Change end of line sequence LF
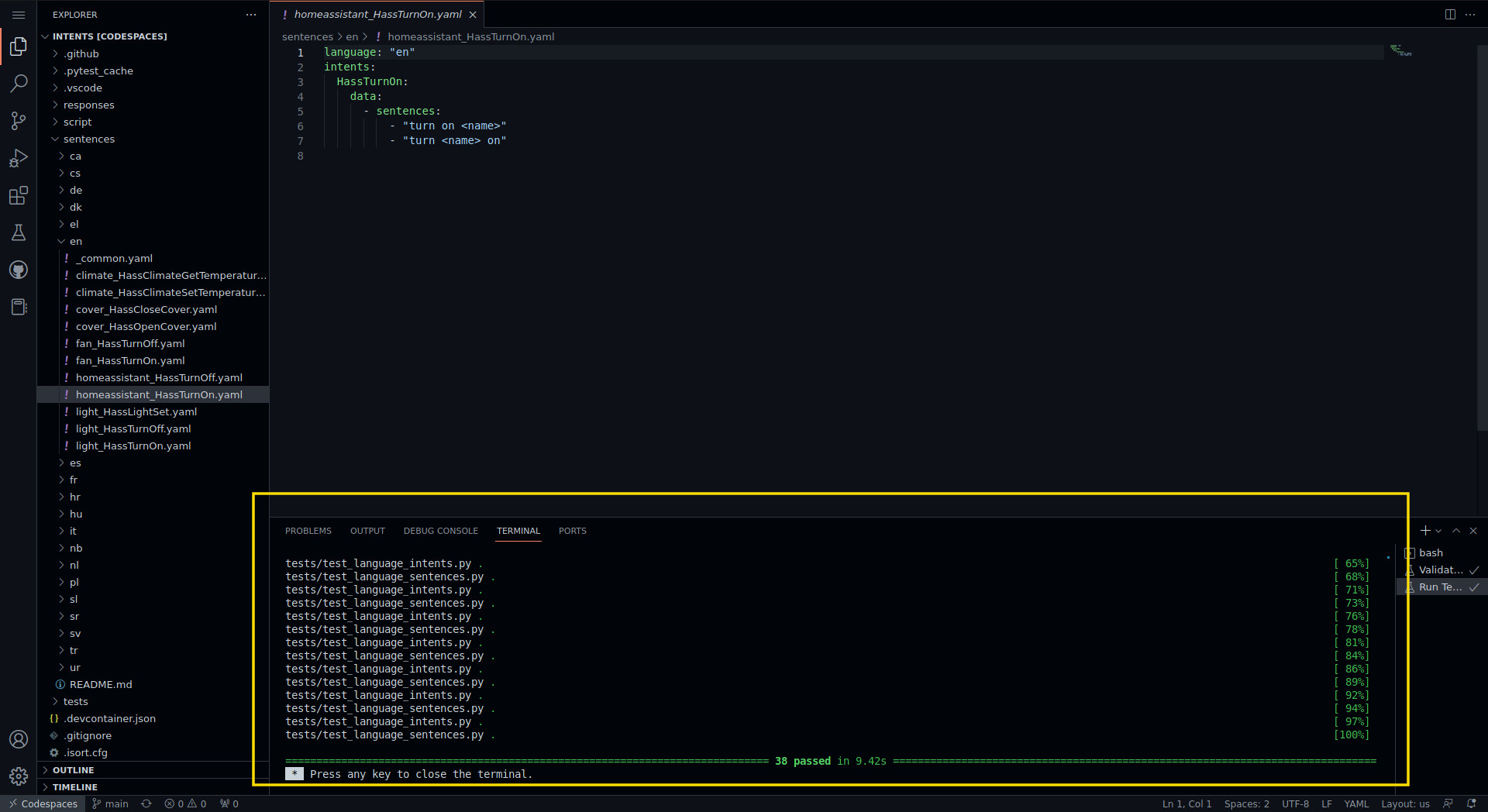This screenshot has width=1488, height=812. click(x=1327, y=803)
